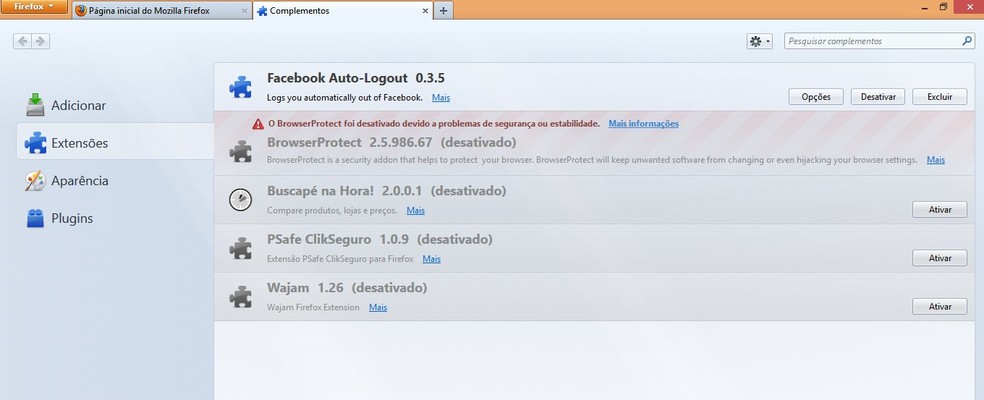Click the puzzle icon on Complementos tab
Image resolution: width=984 pixels, height=400 pixels.
pyautogui.click(x=262, y=11)
